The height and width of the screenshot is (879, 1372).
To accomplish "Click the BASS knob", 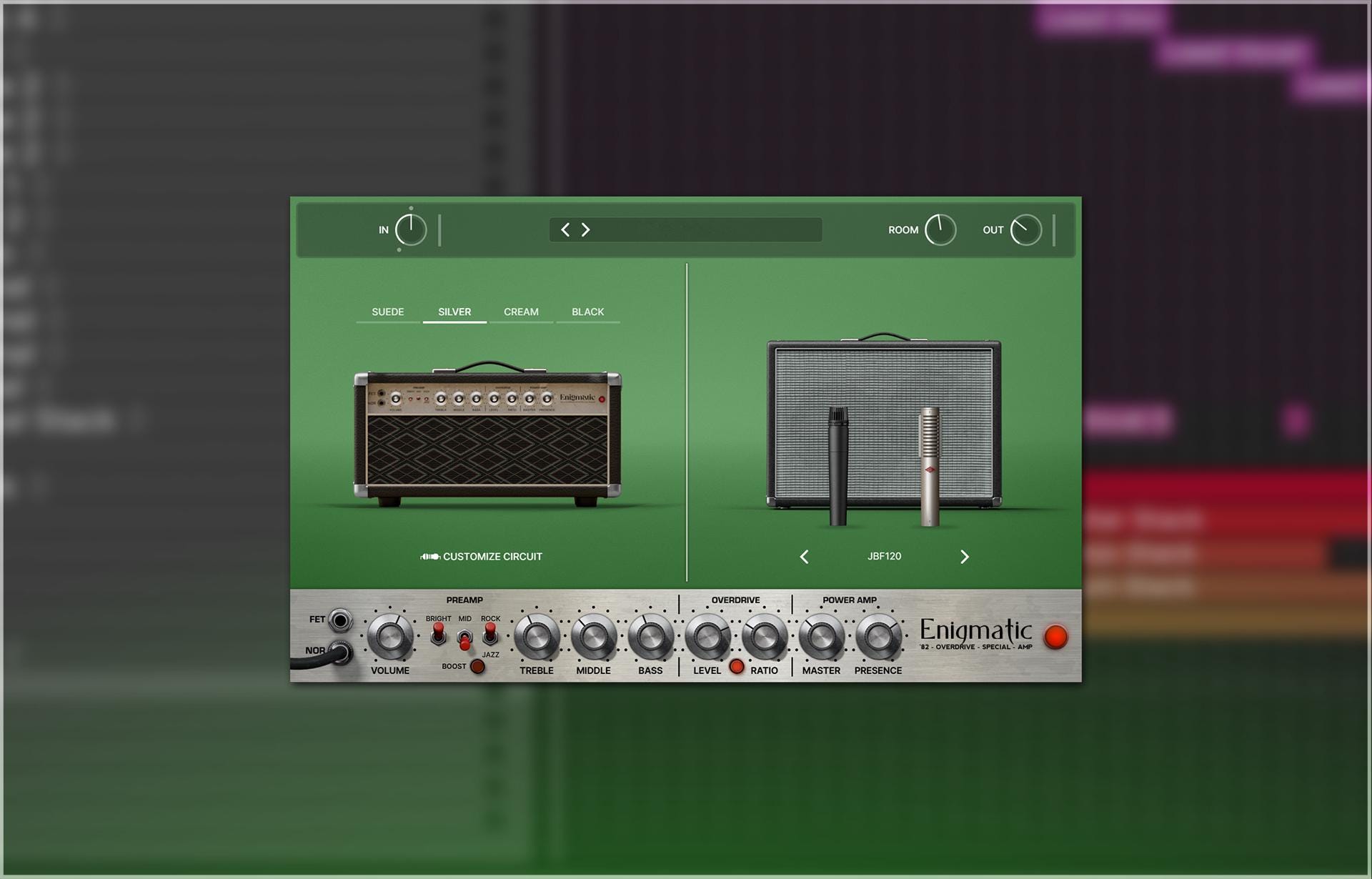I will (x=650, y=636).
